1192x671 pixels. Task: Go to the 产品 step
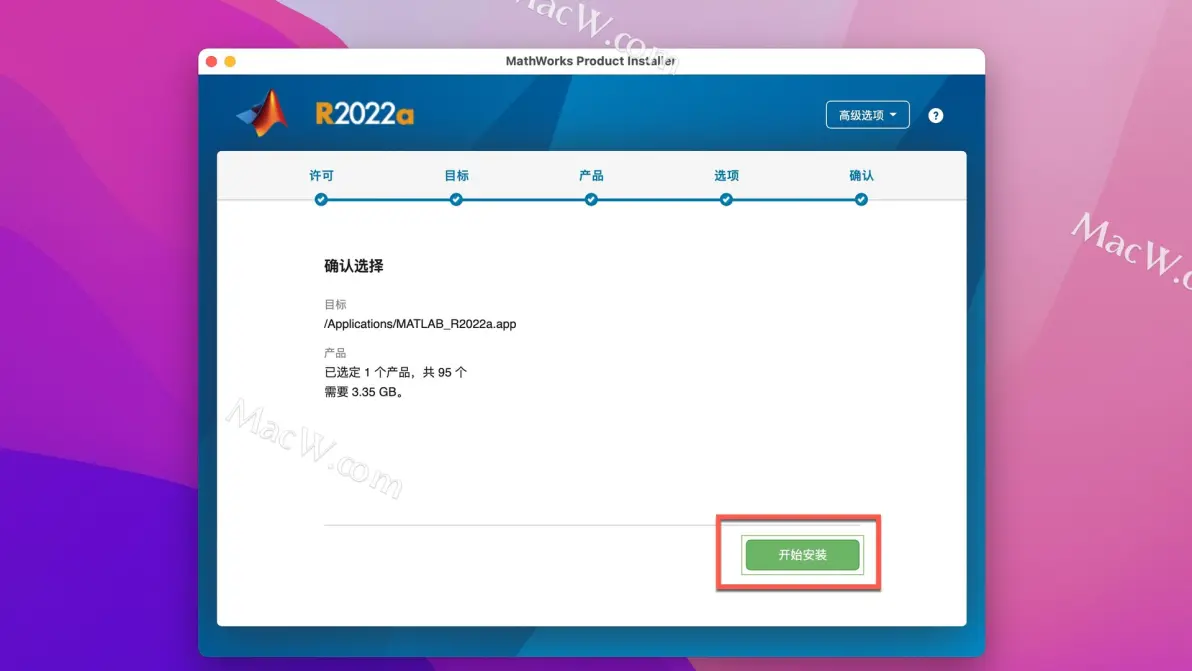click(591, 176)
